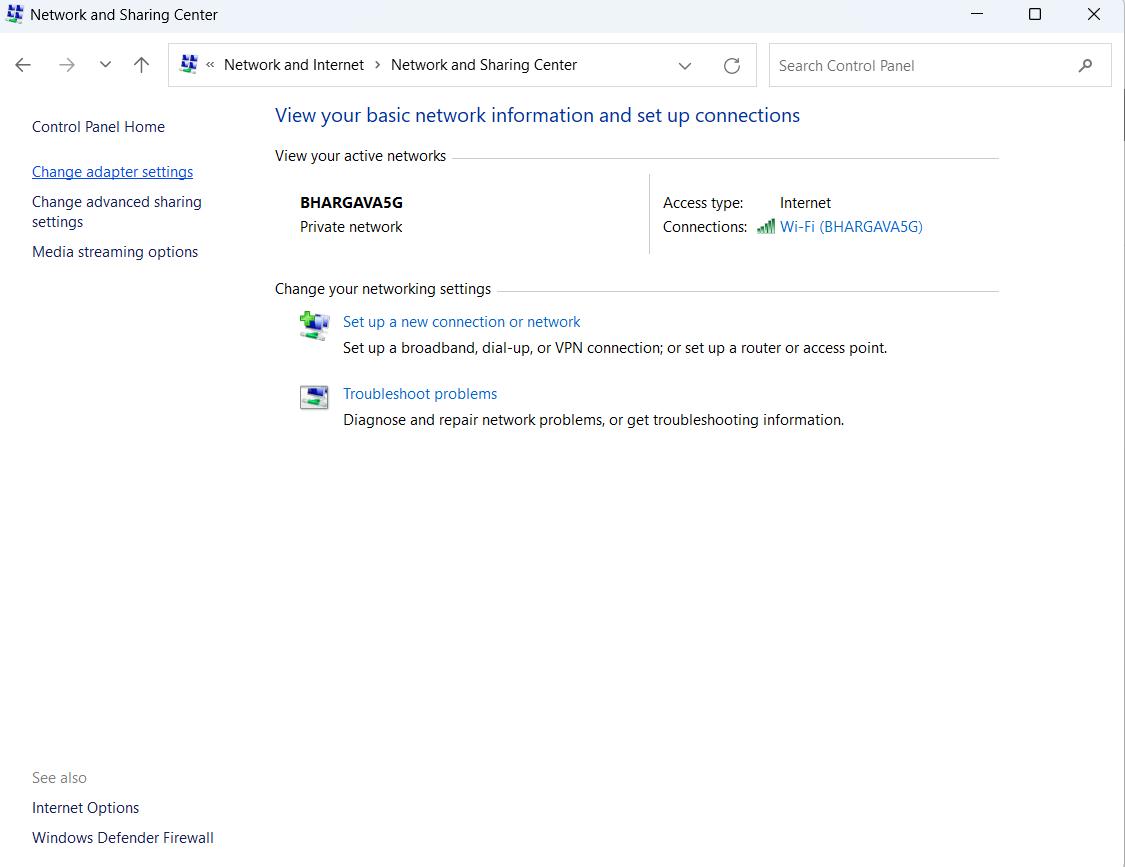Click the refresh icon in address bar
1125x867 pixels.
(x=731, y=64)
